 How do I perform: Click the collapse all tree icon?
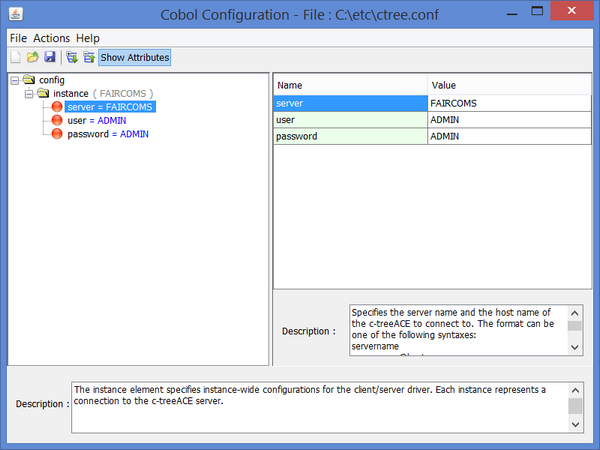point(88,58)
